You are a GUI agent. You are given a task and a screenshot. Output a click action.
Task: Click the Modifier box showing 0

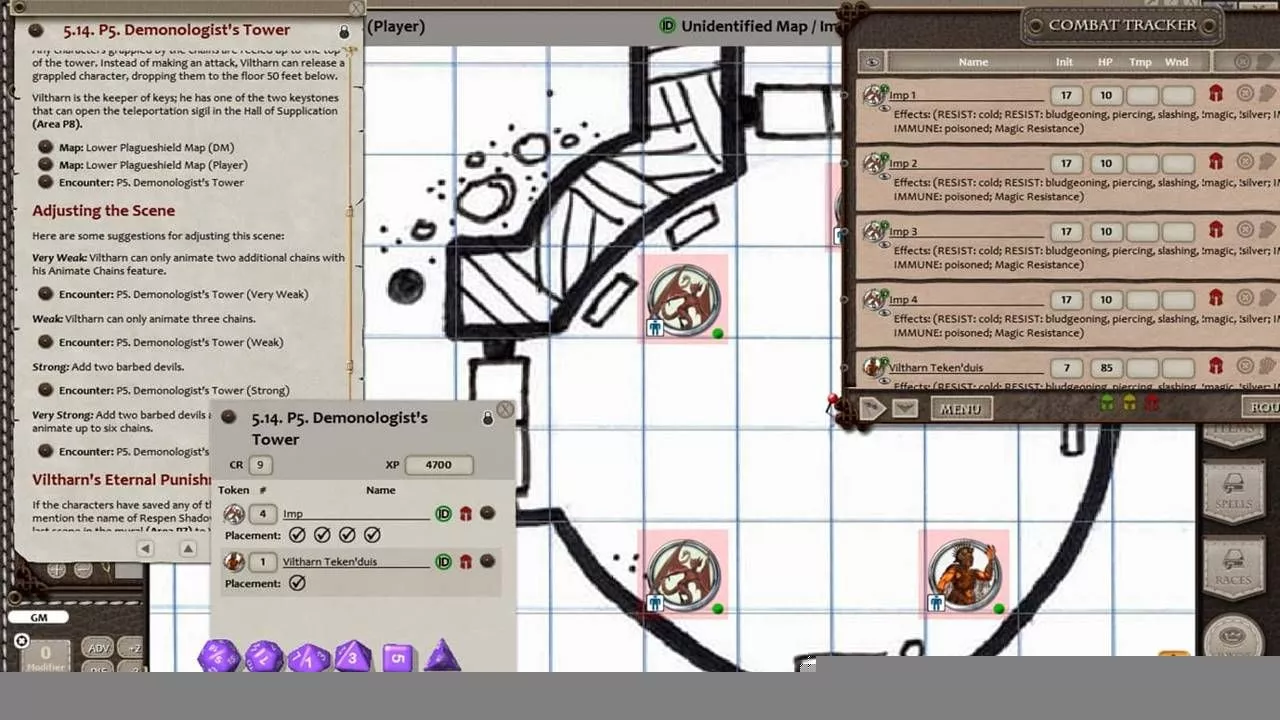(45, 656)
